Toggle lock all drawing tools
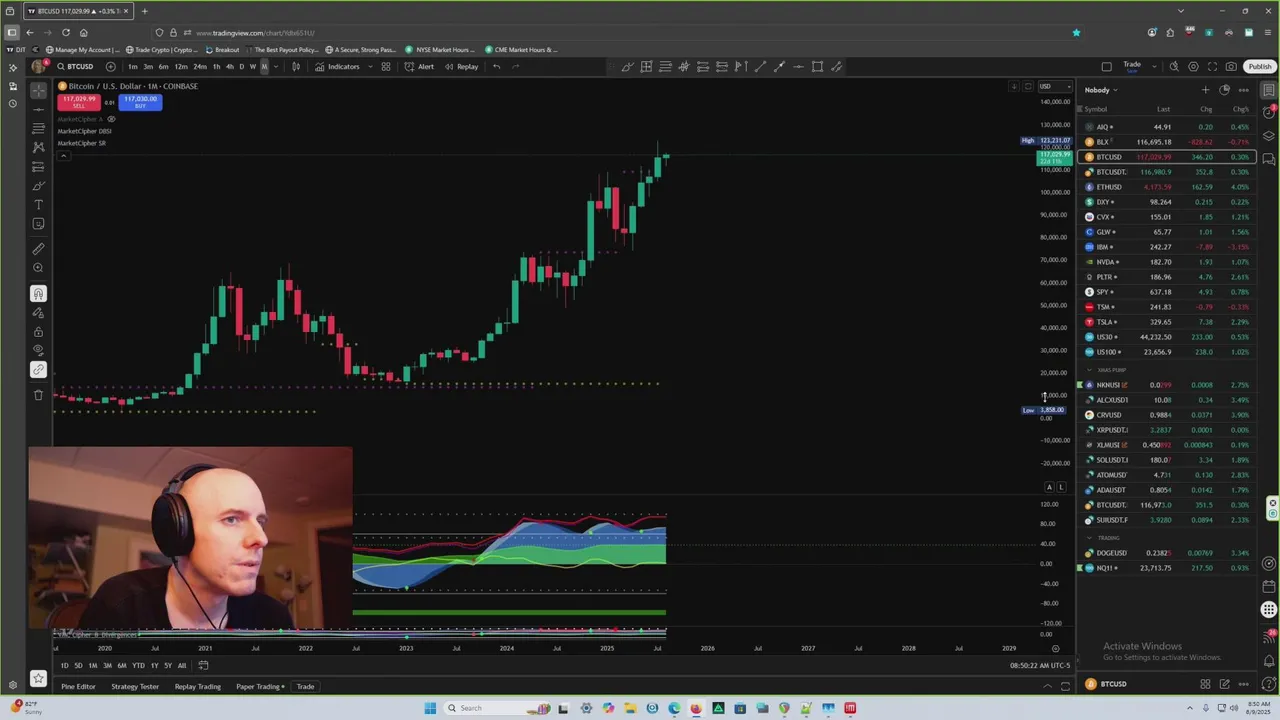The width and height of the screenshot is (1280, 720). coord(38,332)
